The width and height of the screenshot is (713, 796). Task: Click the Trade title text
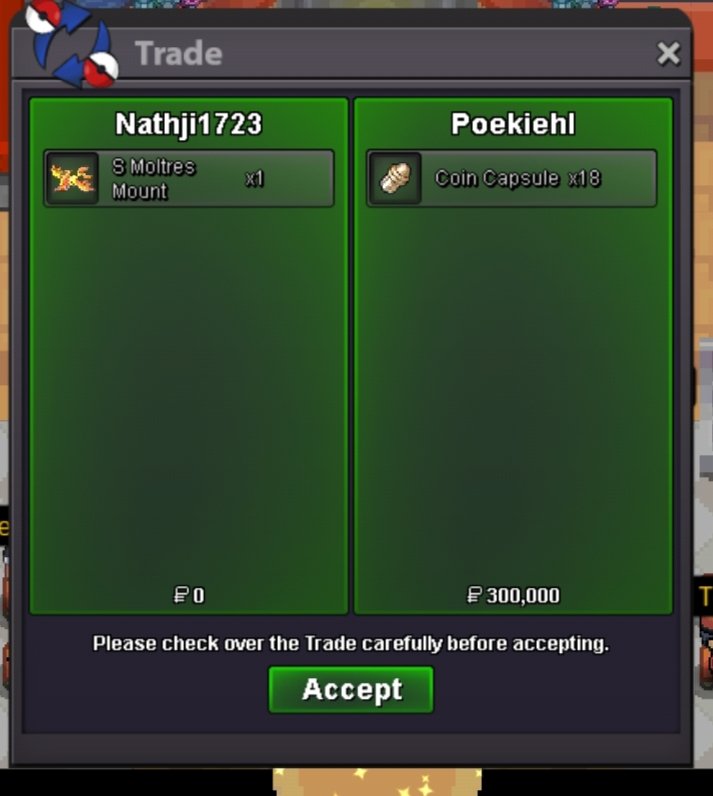coord(179,53)
